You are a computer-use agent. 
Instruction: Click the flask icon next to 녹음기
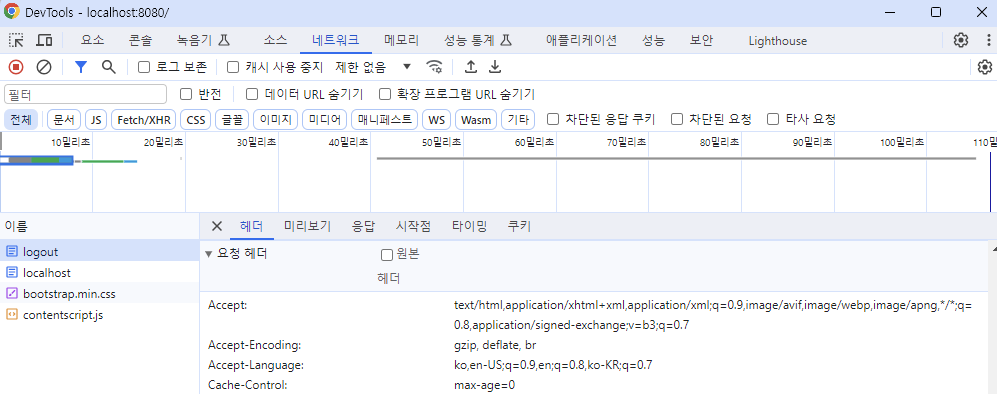point(223,41)
